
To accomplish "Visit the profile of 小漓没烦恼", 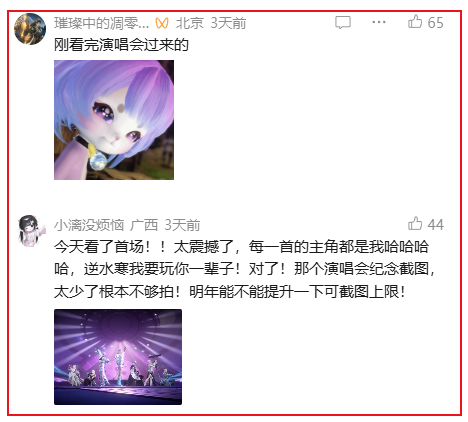I will coord(89,225).
